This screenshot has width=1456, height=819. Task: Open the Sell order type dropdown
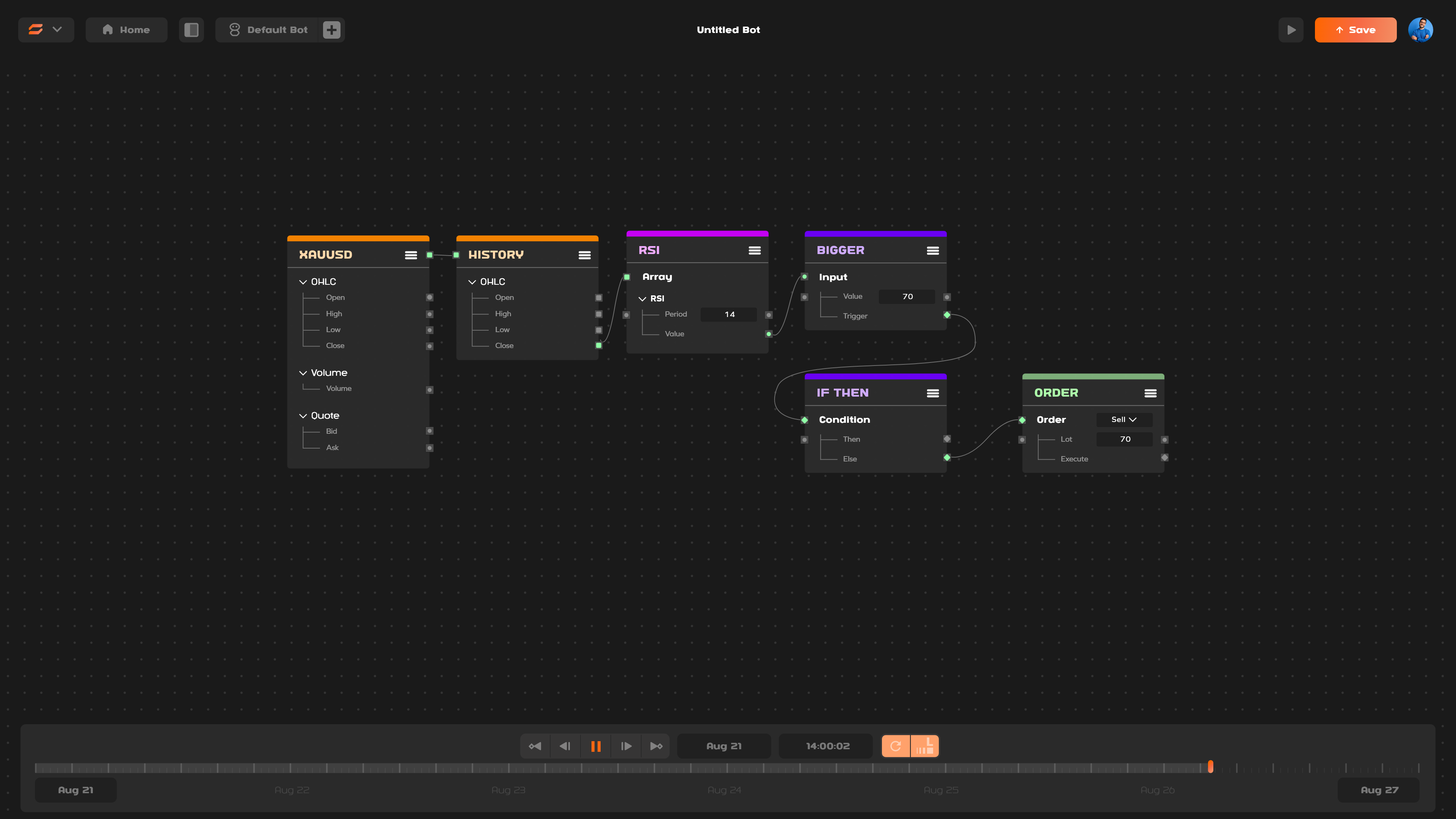1123,419
